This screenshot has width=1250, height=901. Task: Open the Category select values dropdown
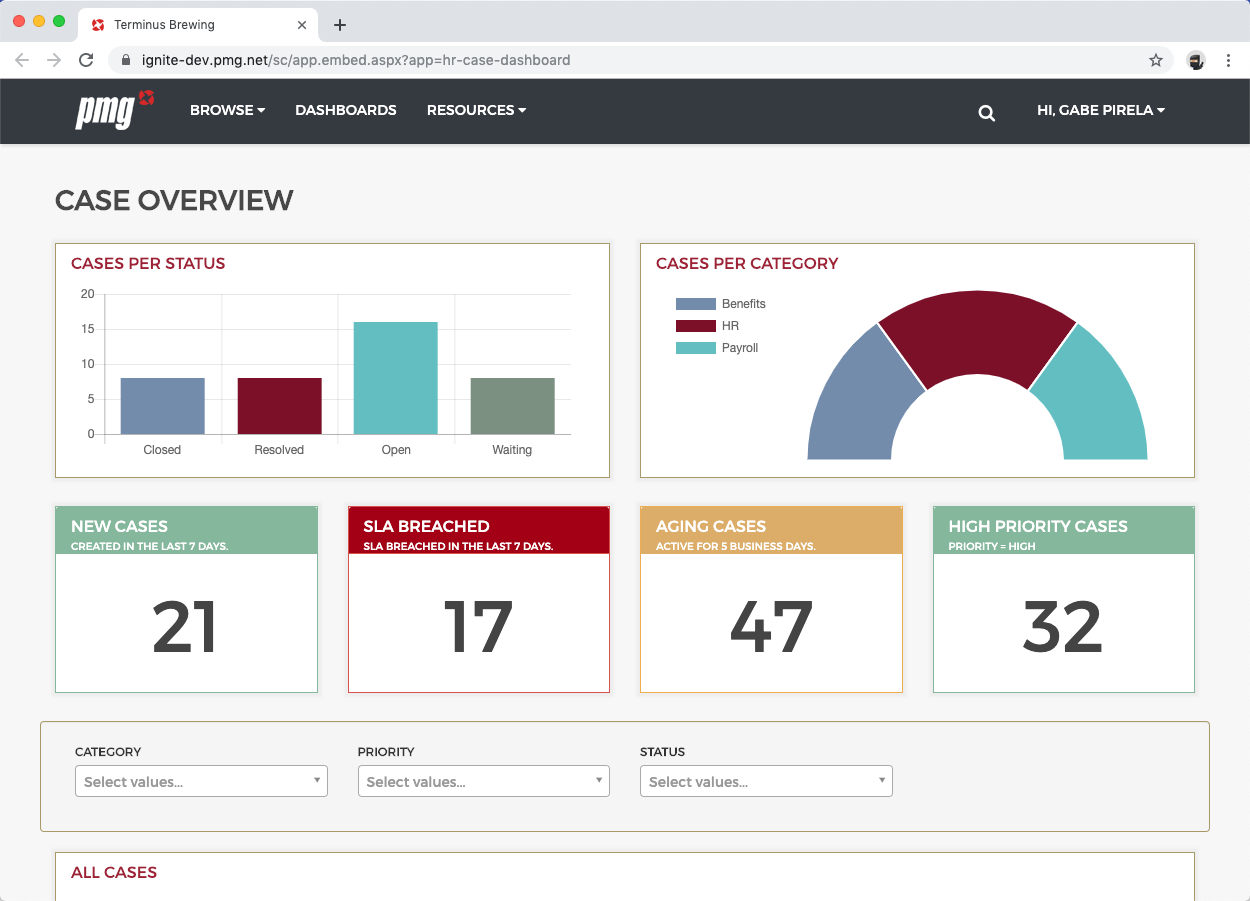pyautogui.click(x=201, y=781)
